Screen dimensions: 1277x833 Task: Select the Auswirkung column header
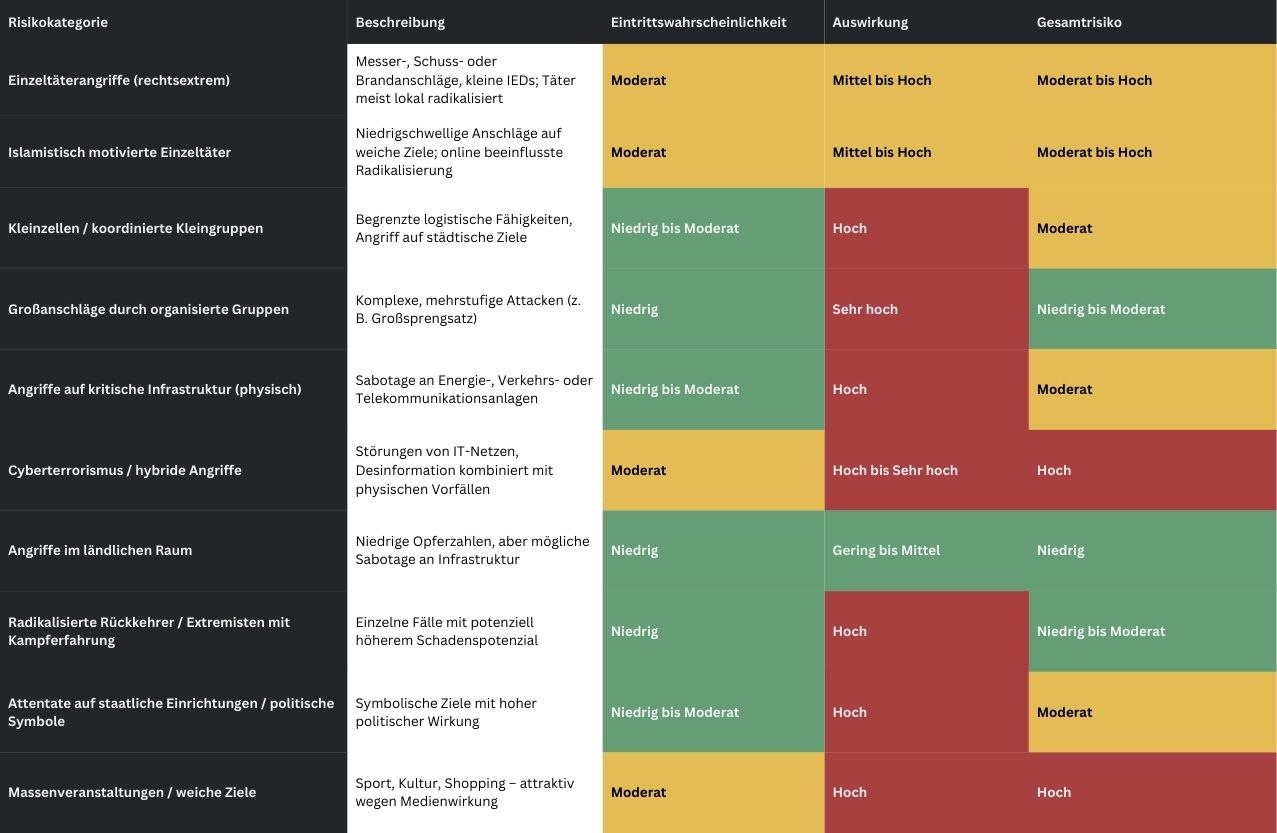pyautogui.click(x=872, y=22)
